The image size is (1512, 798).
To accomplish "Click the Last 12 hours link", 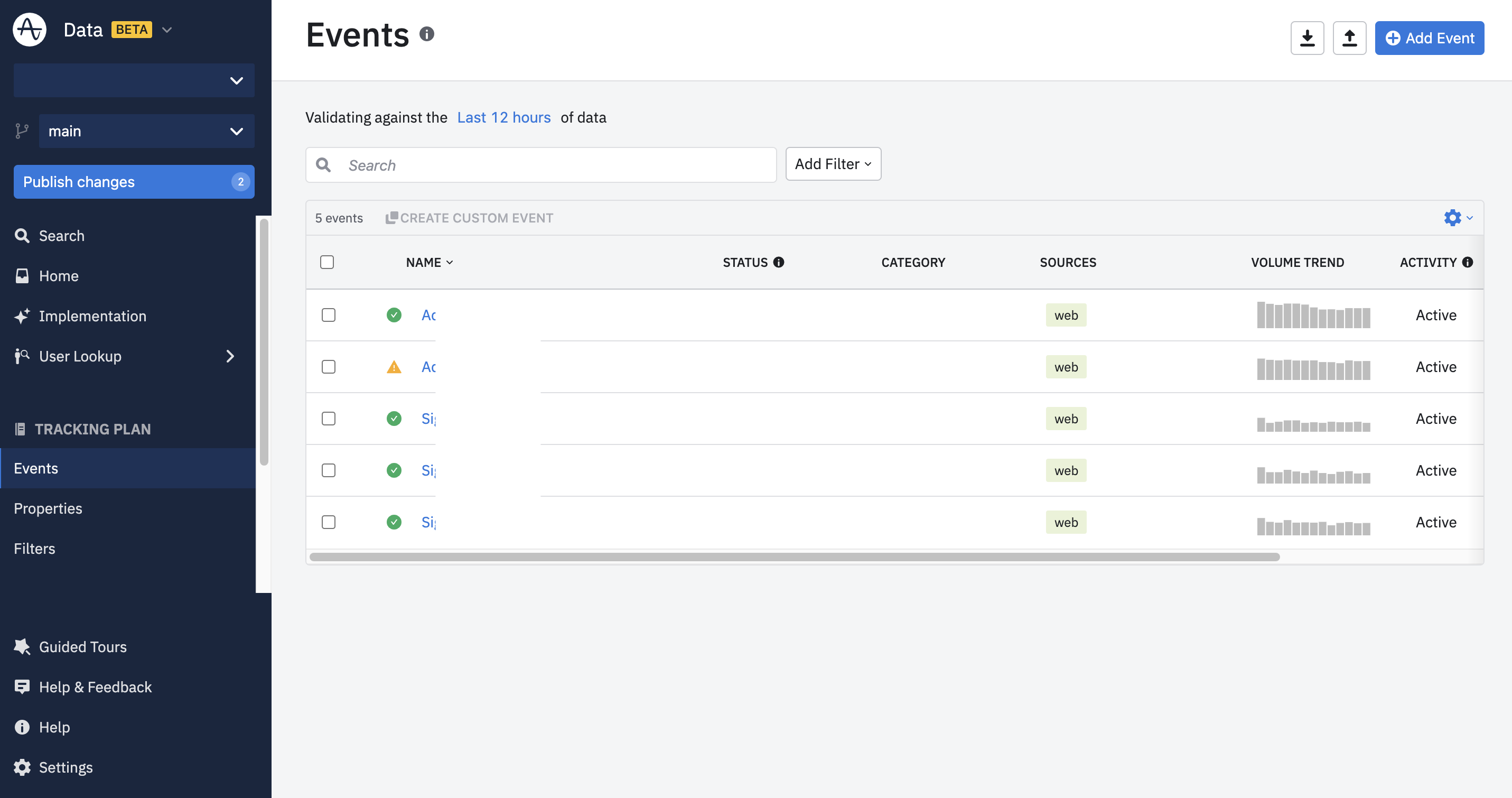I will point(503,117).
